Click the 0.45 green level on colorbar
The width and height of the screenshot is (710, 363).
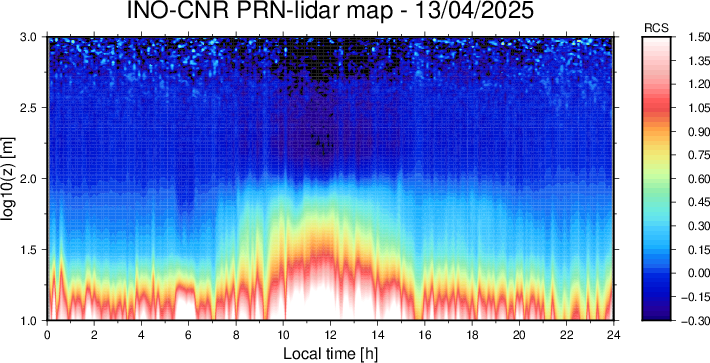tap(656, 202)
